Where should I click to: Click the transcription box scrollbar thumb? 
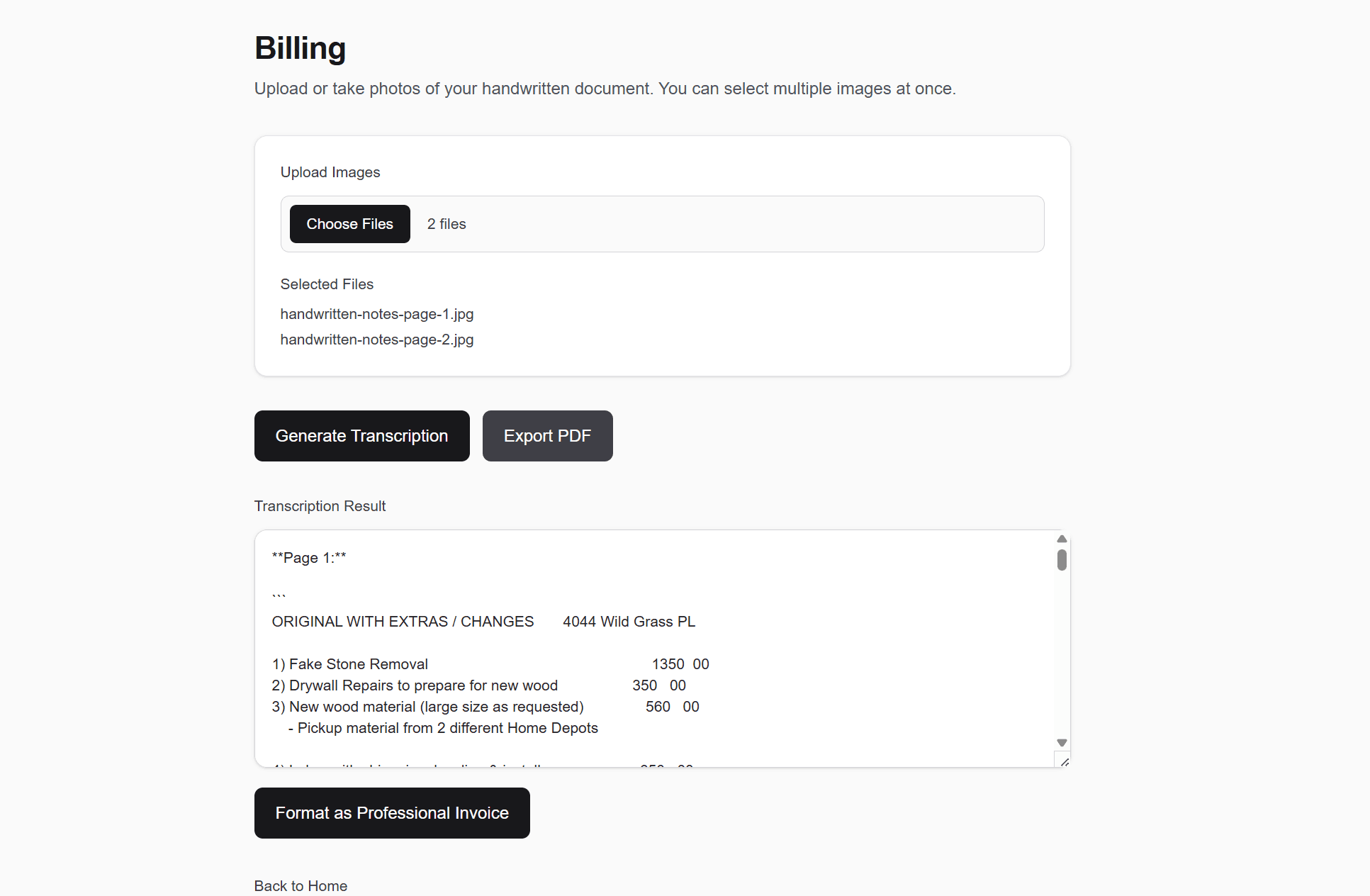click(x=1062, y=560)
